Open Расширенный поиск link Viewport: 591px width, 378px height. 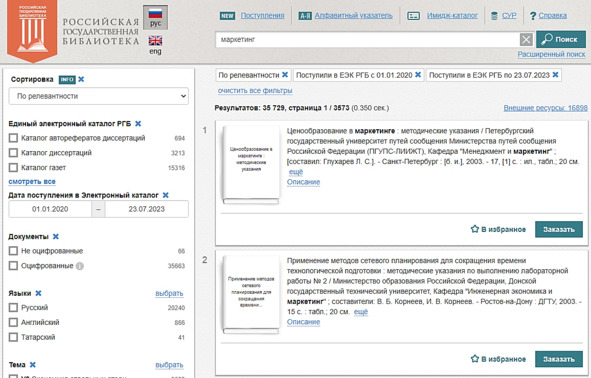551,54
